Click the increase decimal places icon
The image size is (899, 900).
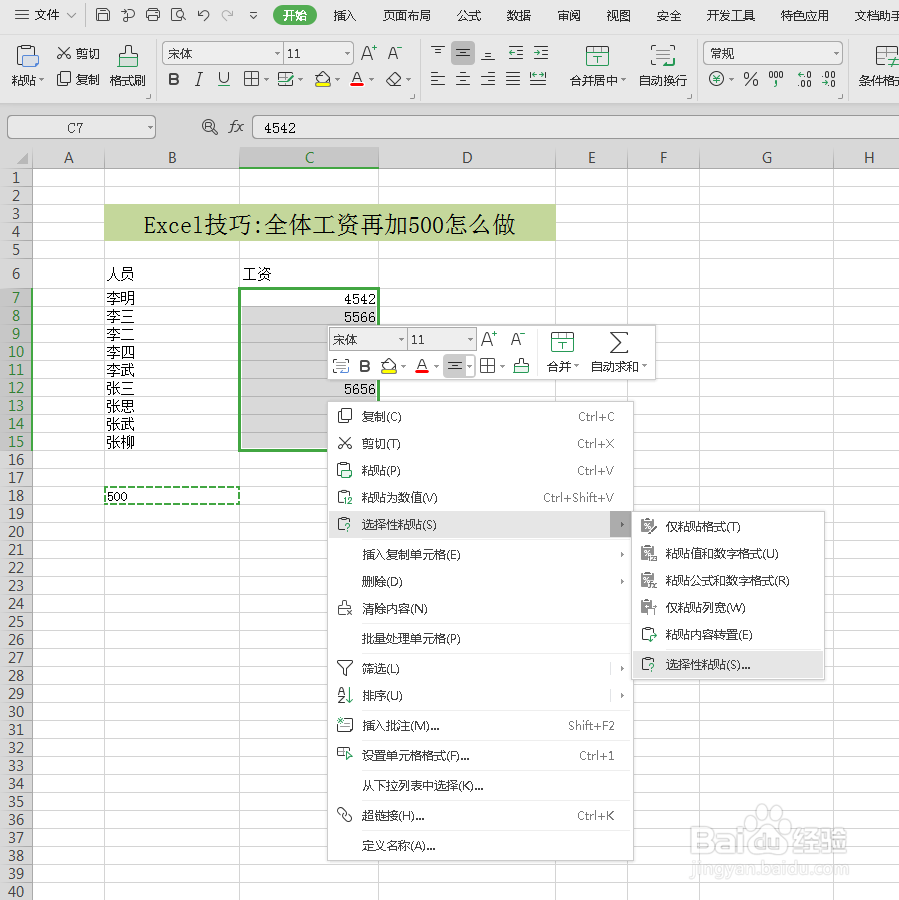[805, 79]
